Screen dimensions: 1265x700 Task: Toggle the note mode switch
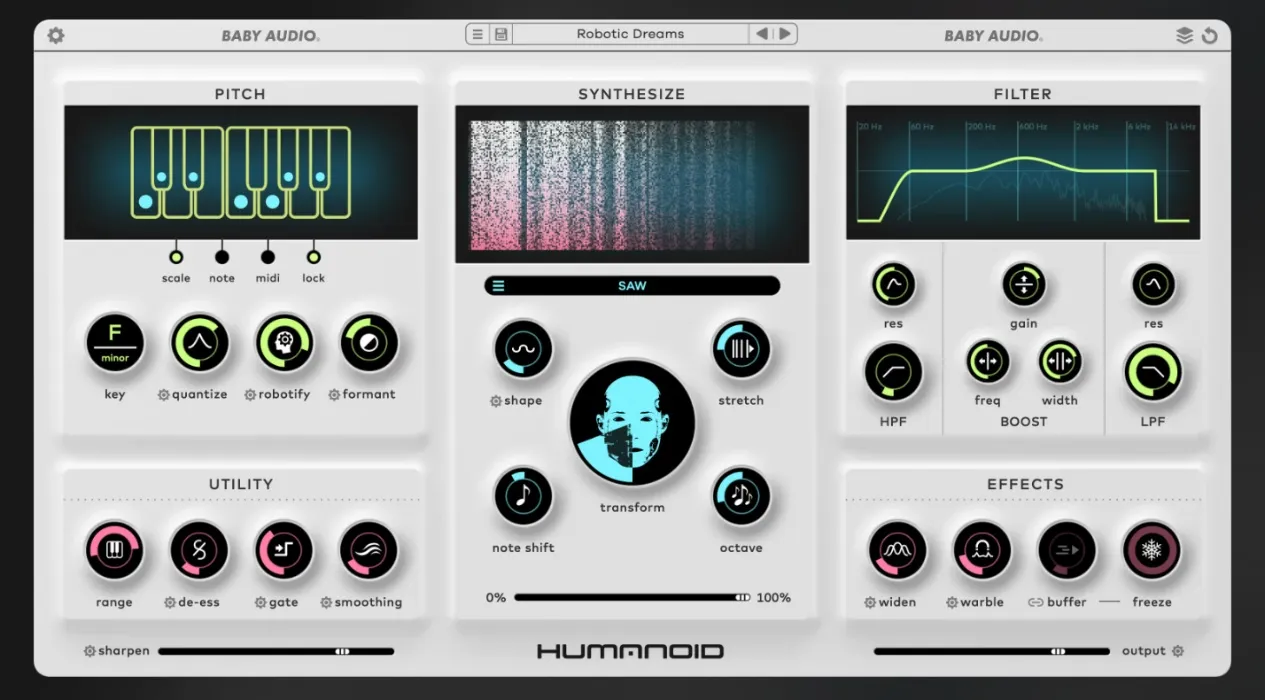point(222,257)
